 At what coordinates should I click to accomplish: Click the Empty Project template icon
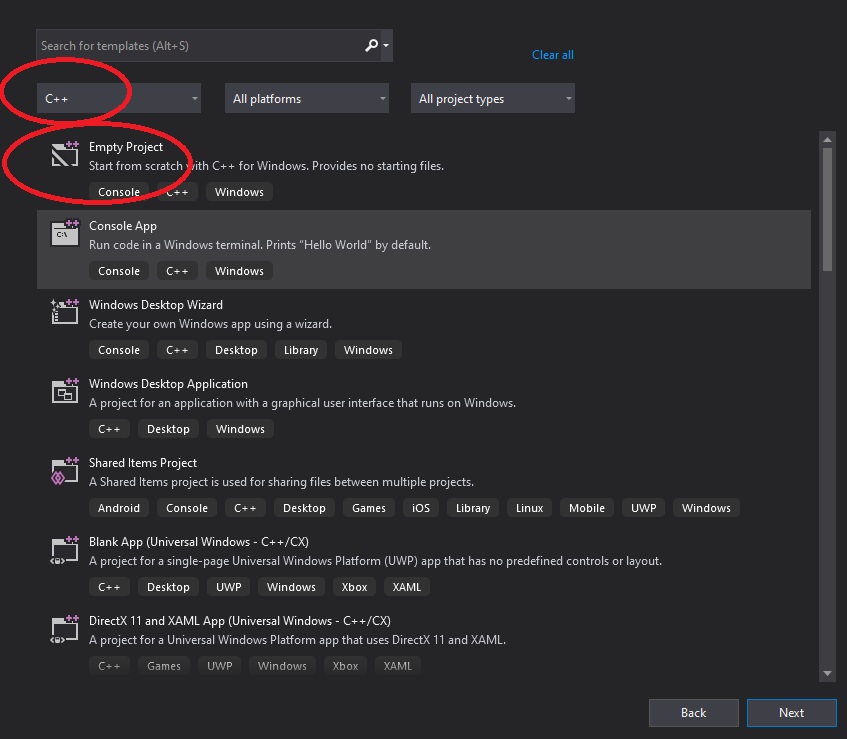coord(65,155)
